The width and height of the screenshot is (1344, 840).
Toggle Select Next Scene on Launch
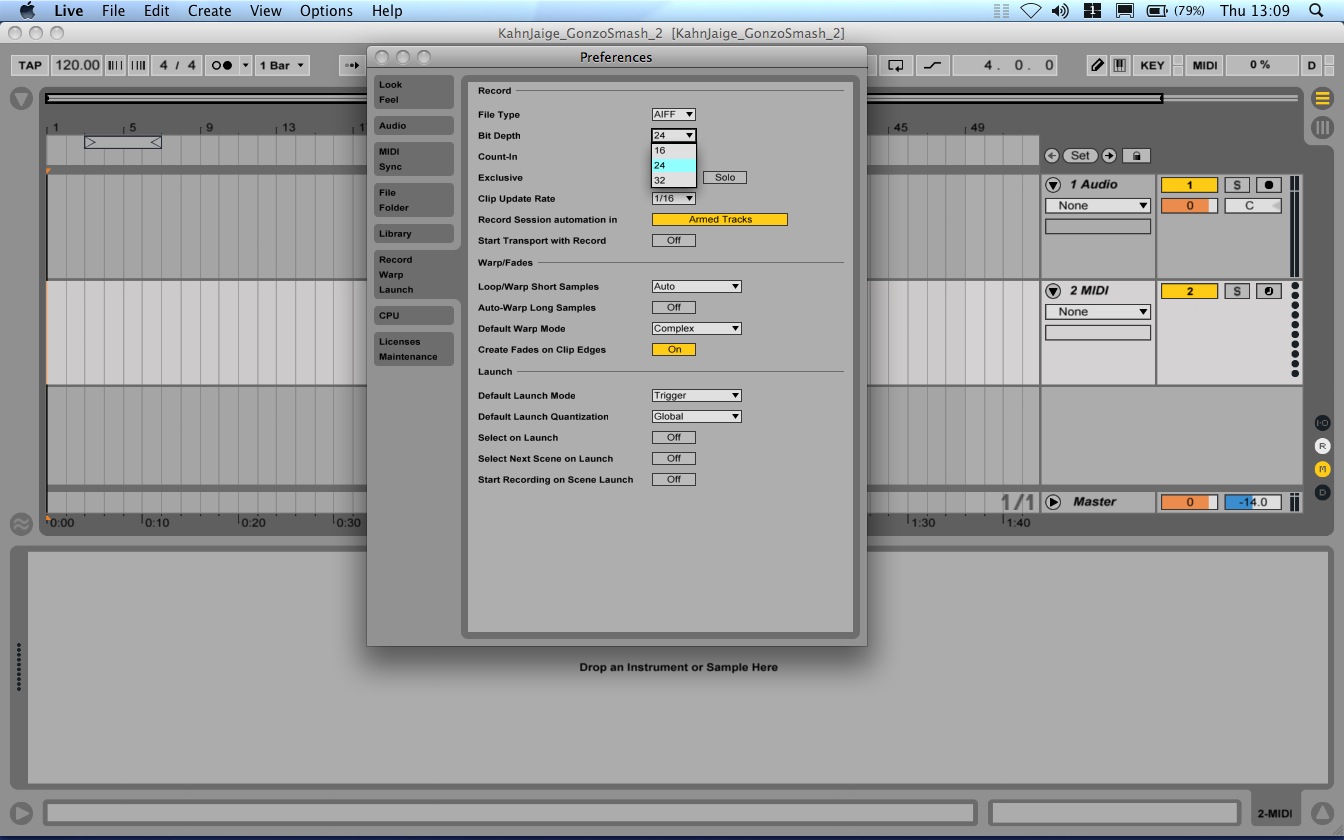[673, 459]
